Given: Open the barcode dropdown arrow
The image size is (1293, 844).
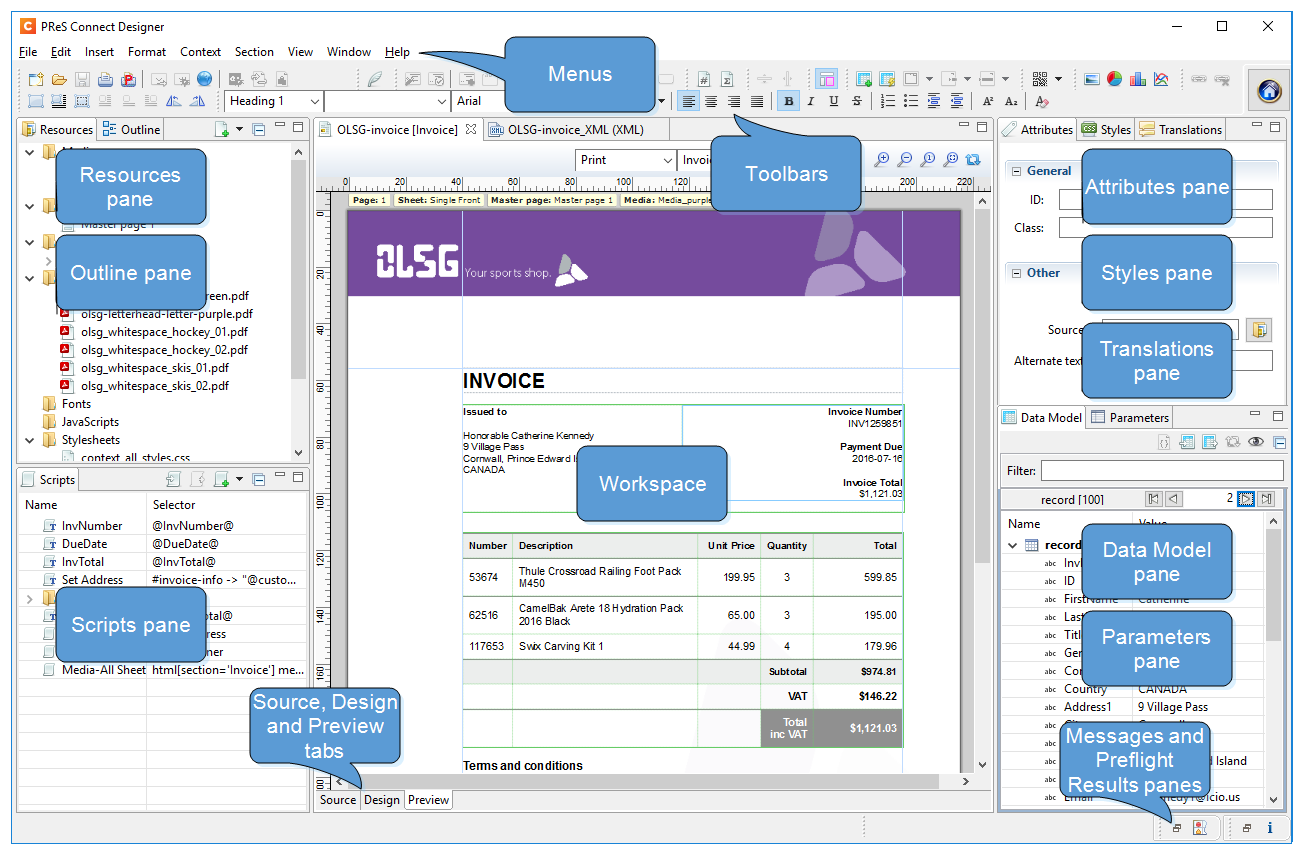Looking at the screenshot, I should click(1058, 79).
